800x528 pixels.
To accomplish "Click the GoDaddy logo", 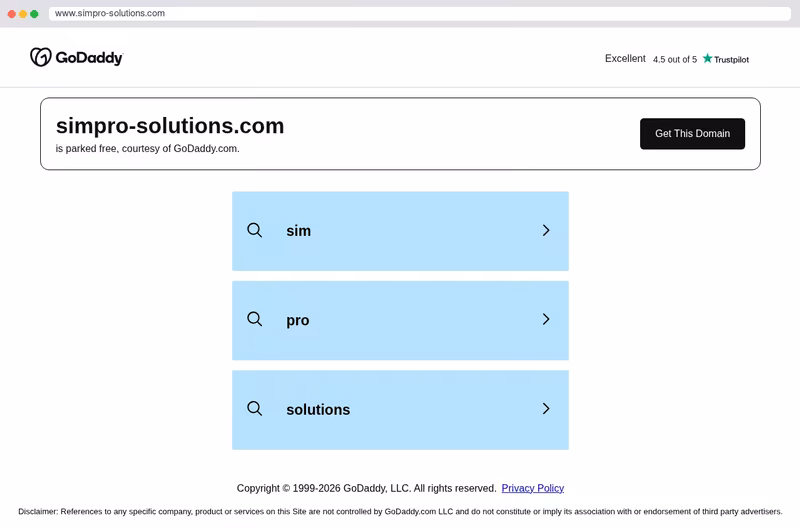I will point(77,57).
